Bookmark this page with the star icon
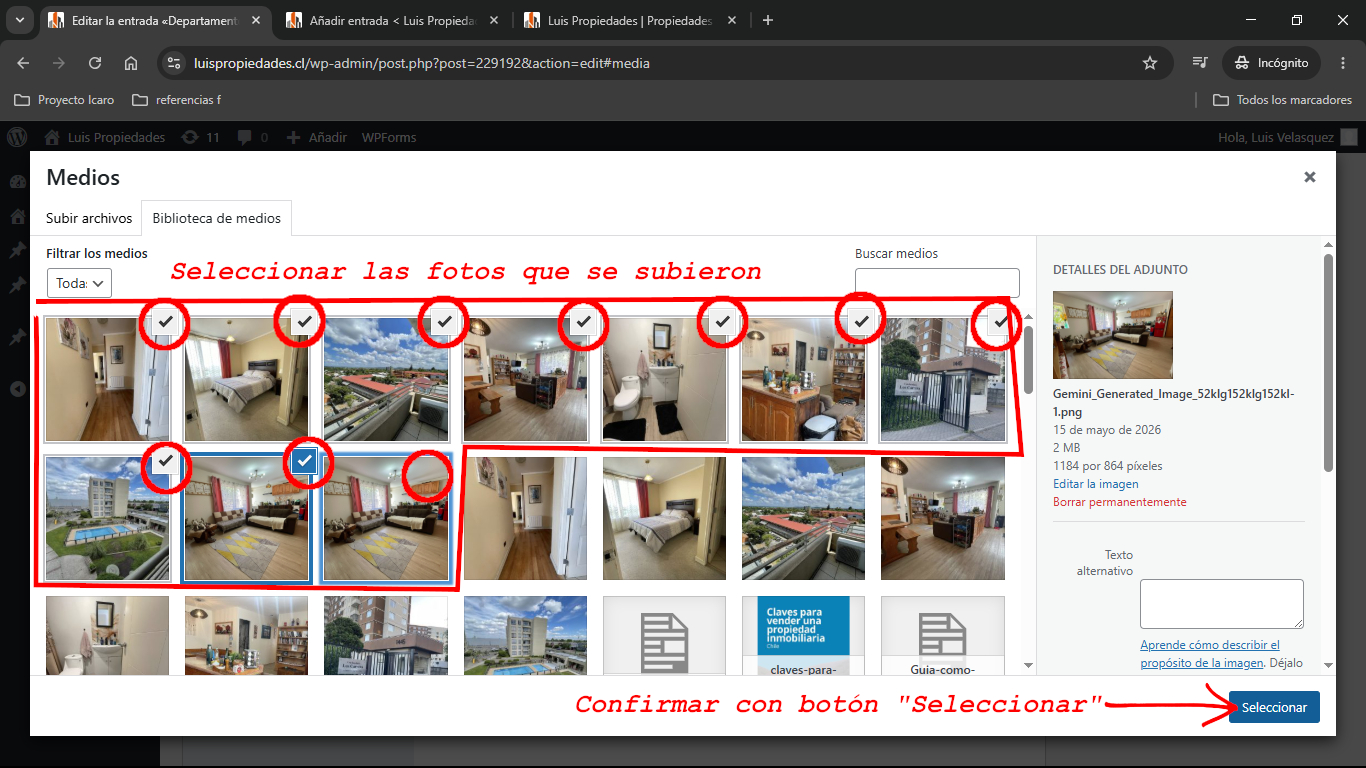The height and width of the screenshot is (768, 1366). (1150, 63)
